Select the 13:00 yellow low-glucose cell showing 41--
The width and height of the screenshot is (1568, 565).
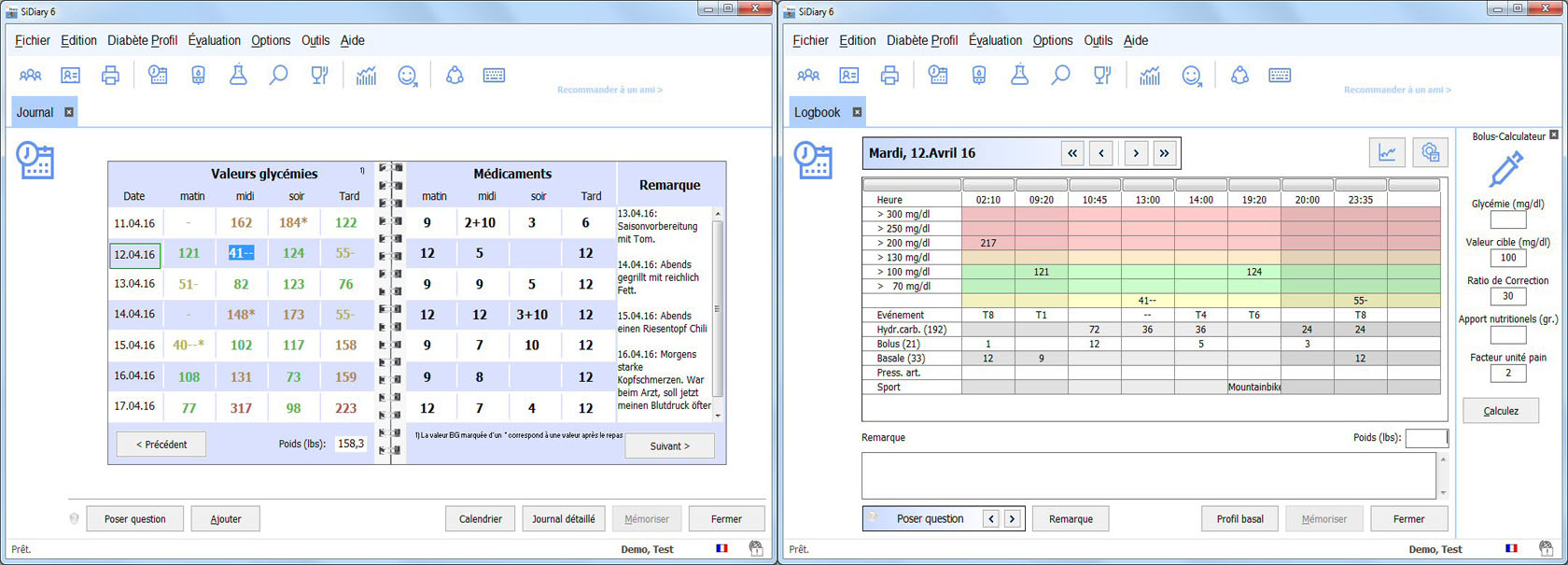[x=1147, y=301]
